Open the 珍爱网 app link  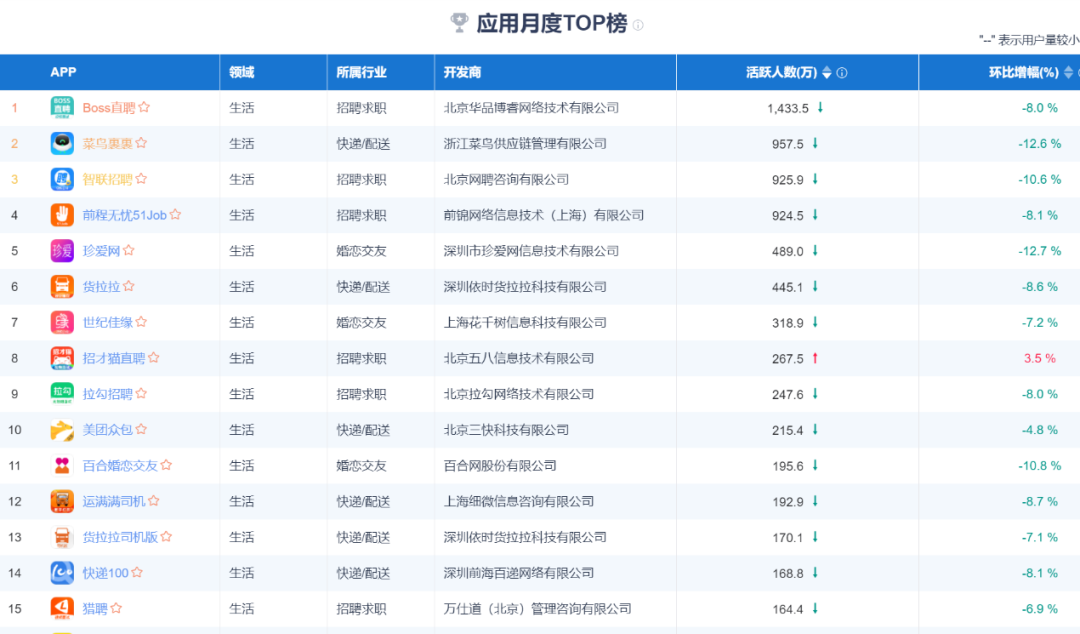[101, 251]
